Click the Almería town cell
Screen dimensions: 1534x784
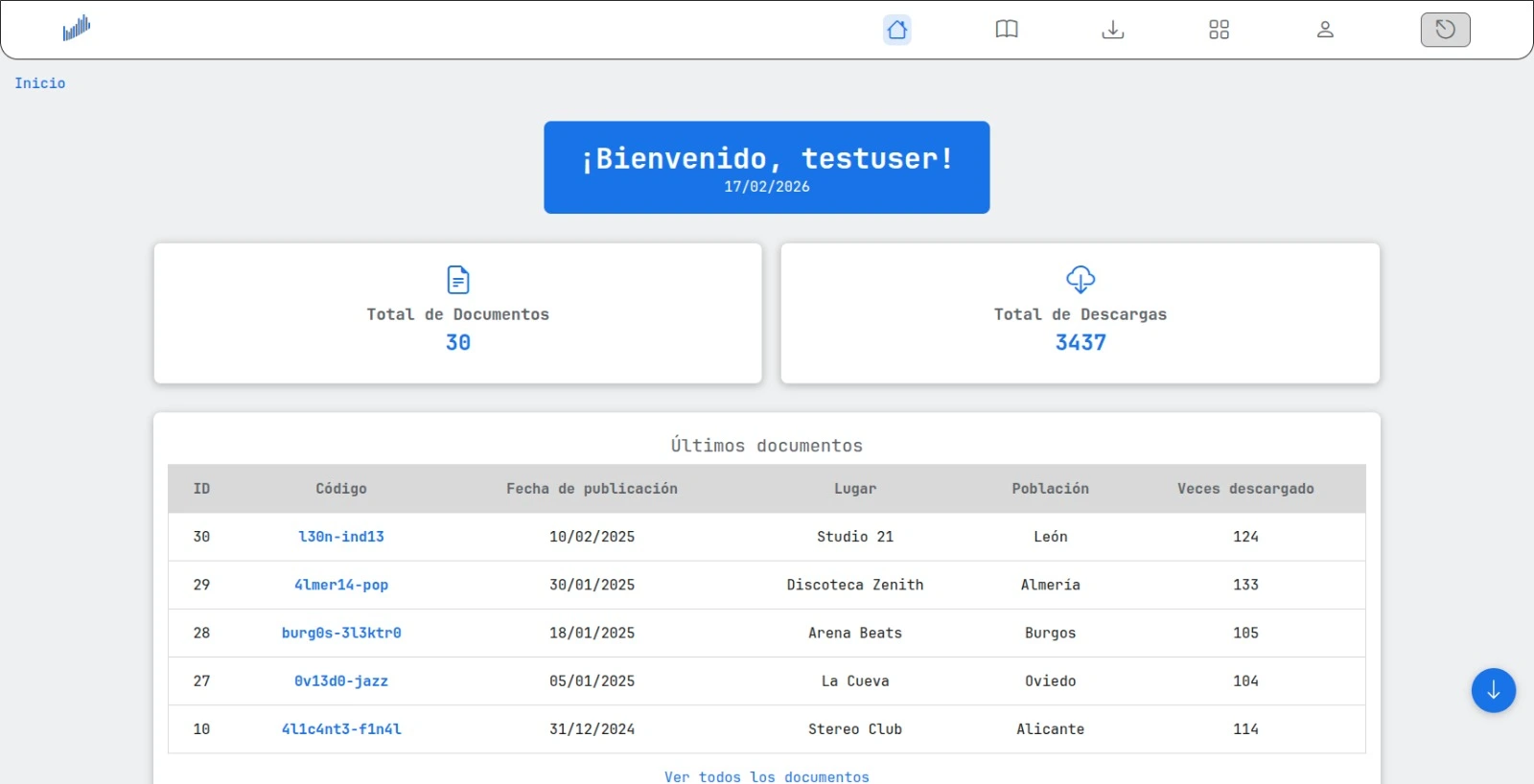point(1051,585)
